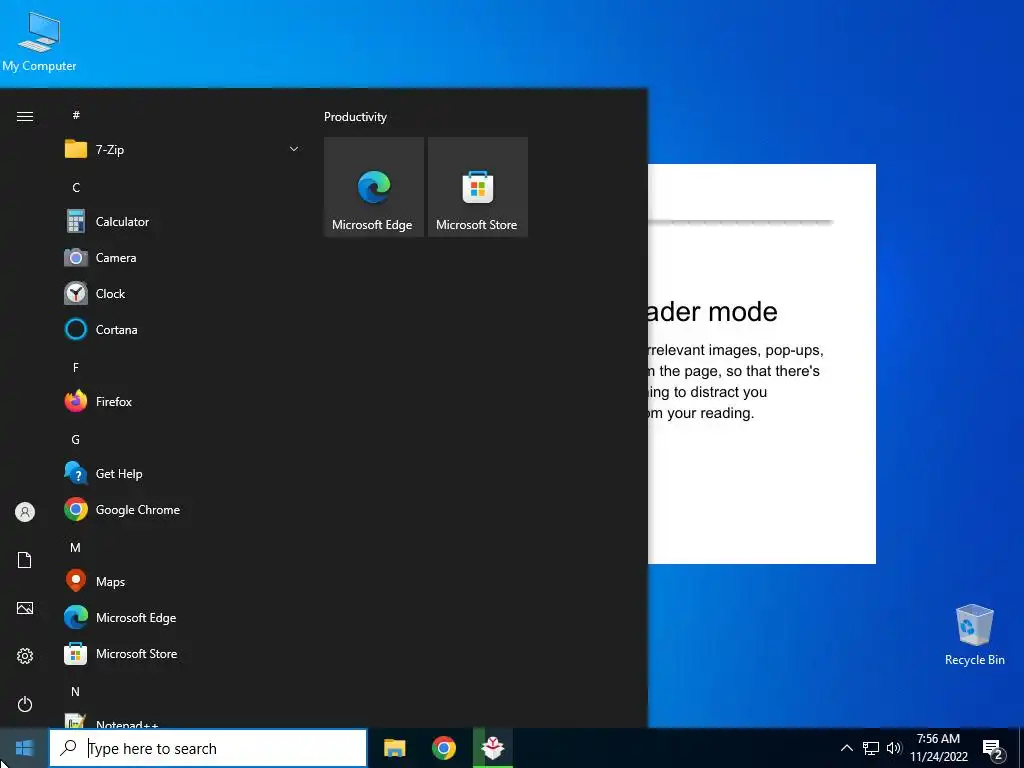1024x768 pixels.
Task: Open Settings gear in the Start sidebar
Action: pos(25,656)
